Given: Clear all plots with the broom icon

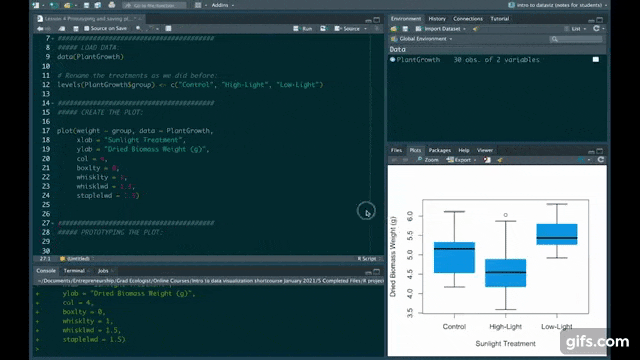Looking at the screenshot, I should (x=500, y=160).
